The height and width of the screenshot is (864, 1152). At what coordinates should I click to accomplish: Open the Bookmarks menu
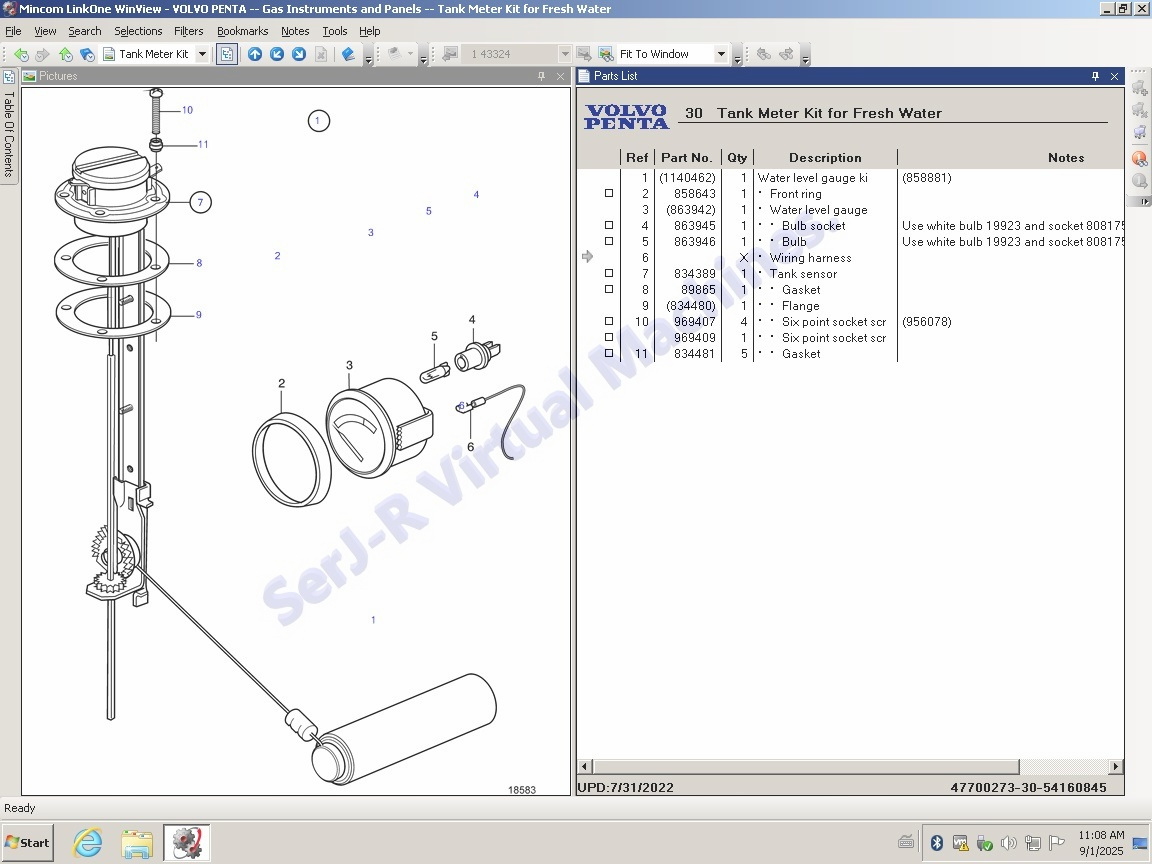click(x=242, y=31)
